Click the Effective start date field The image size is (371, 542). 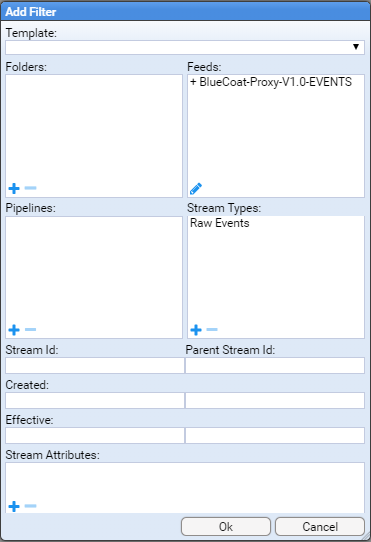95,436
